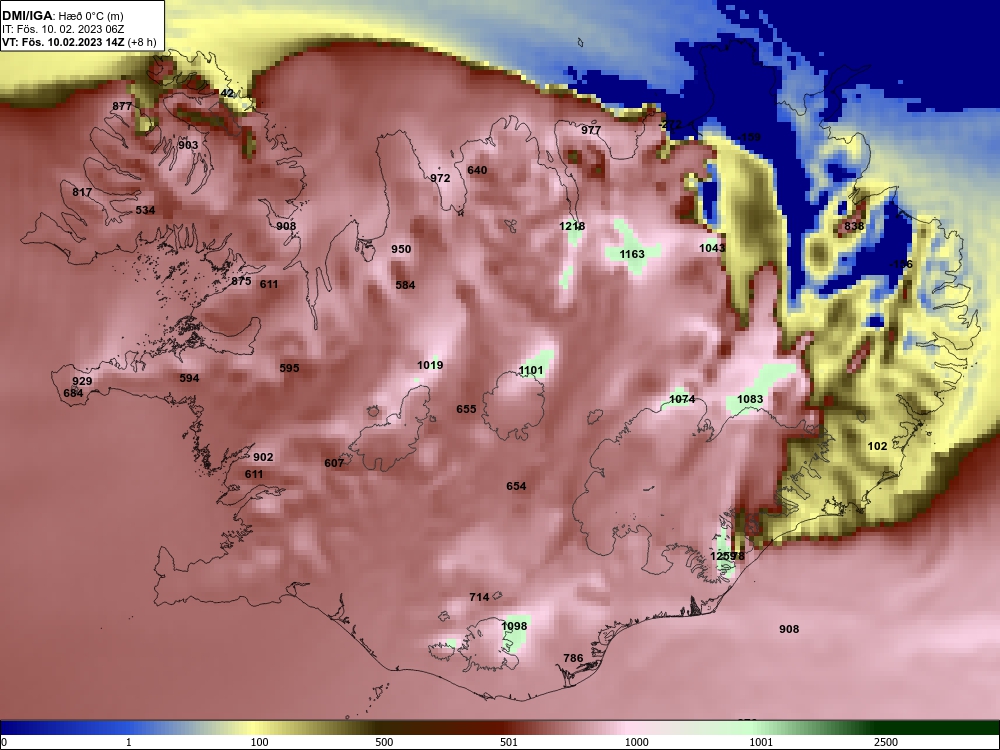Click the 42 label near the northwest coast

(227, 93)
